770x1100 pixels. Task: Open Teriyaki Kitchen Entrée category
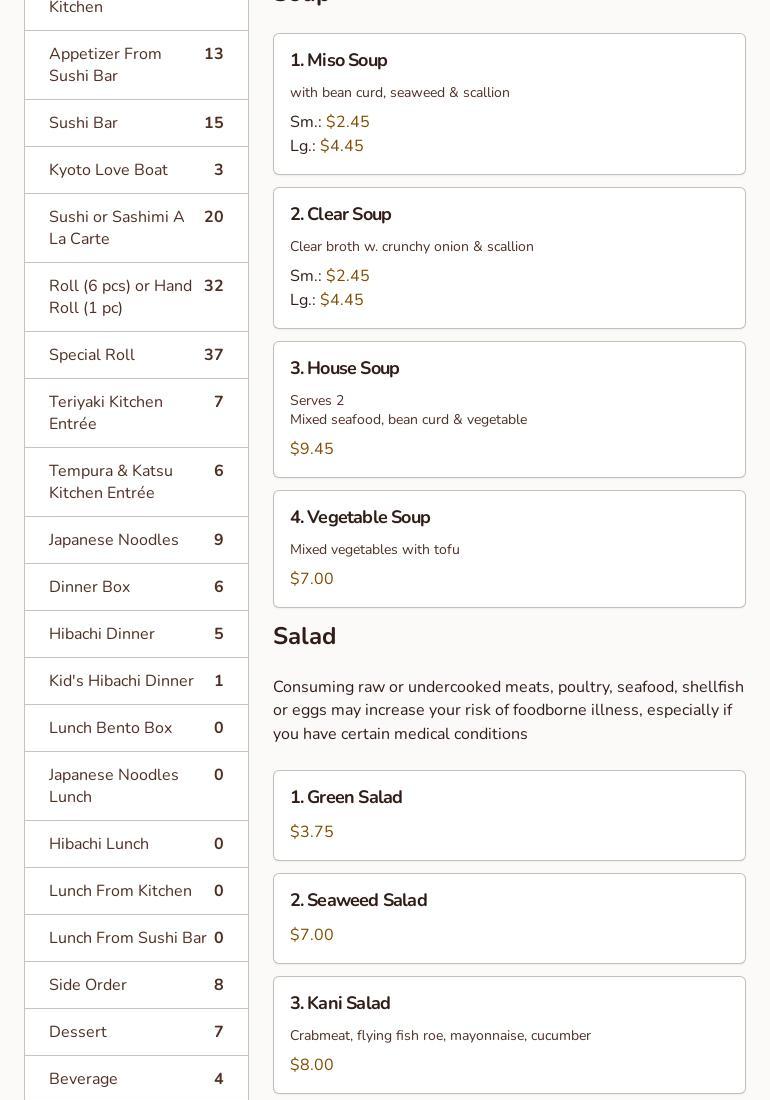(x=136, y=413)
